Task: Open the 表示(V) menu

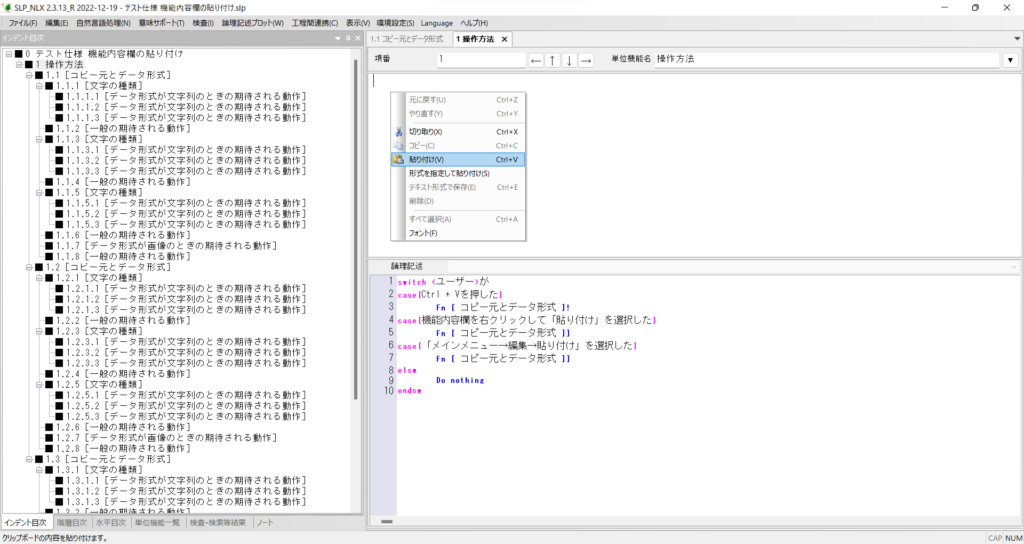Action: (x=358, y=23)
